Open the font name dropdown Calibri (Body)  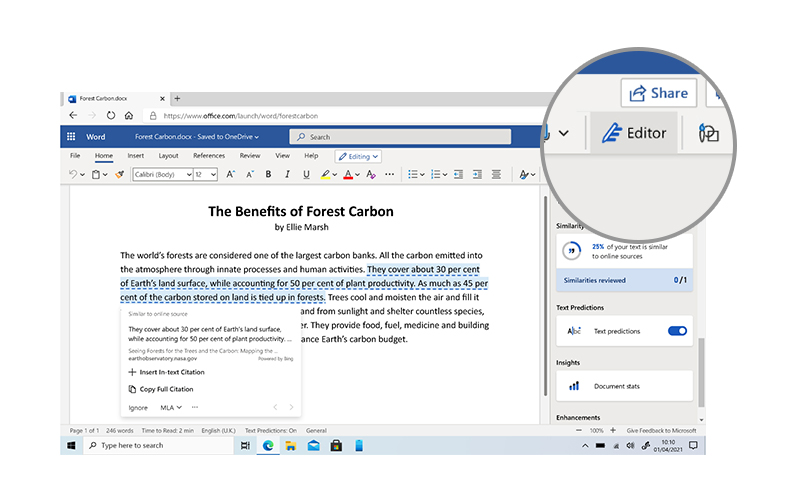point(163,174)
